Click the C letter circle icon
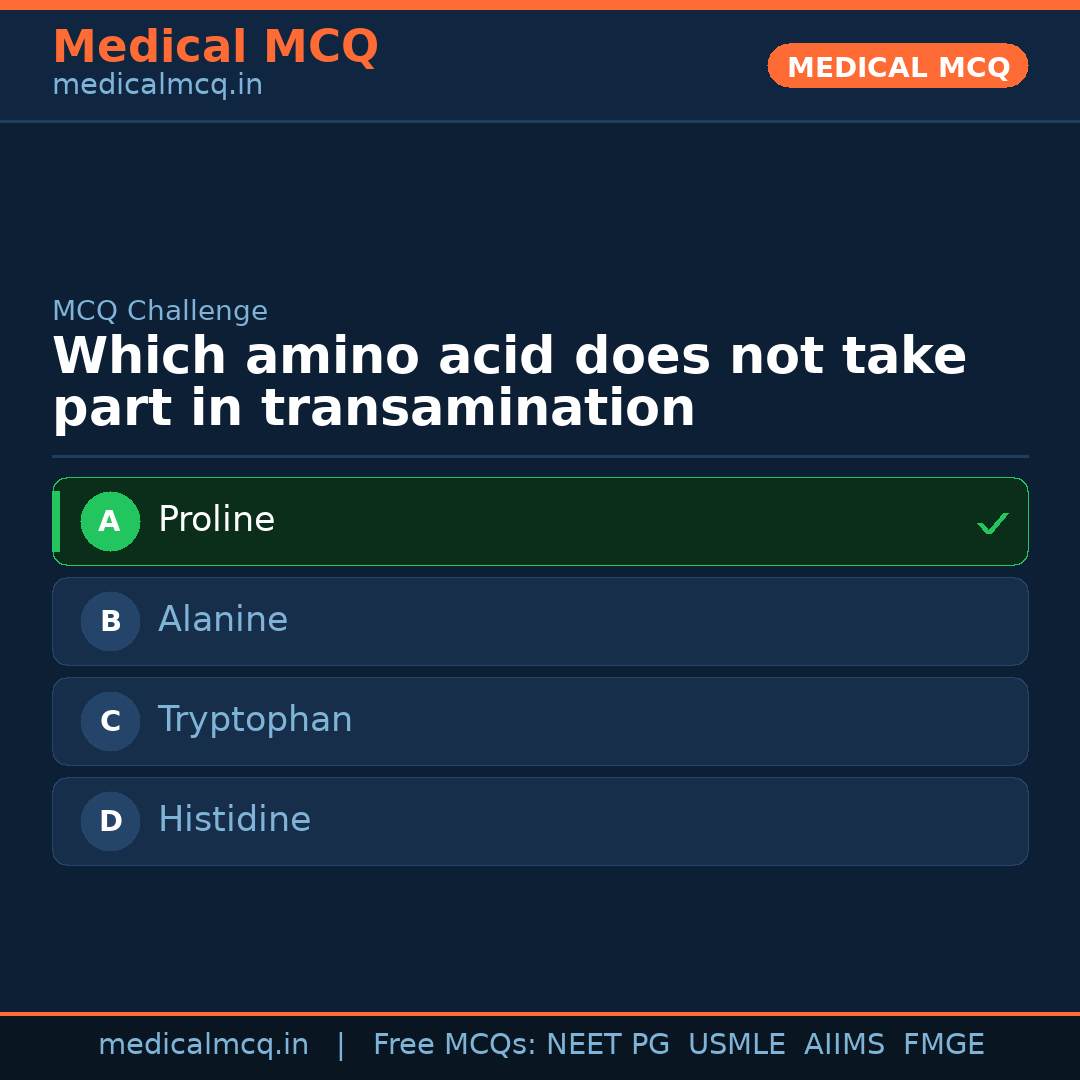The height and width of the screenshot is (1080, 1080). pyautogui.click(x=110, y=721)
